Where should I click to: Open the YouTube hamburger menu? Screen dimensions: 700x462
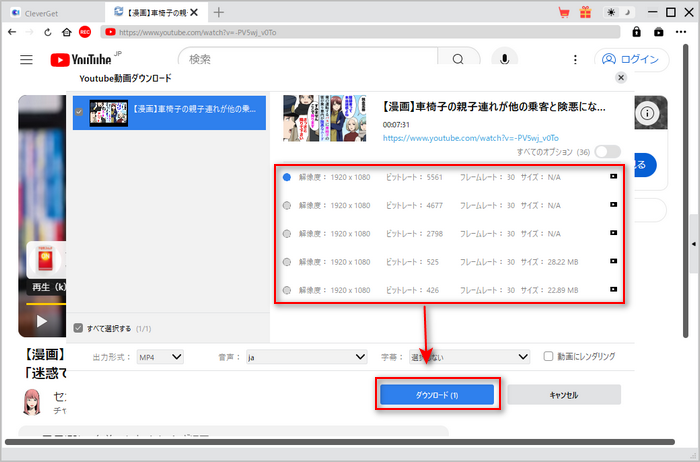pyautogui.click(x=27, y=59)
